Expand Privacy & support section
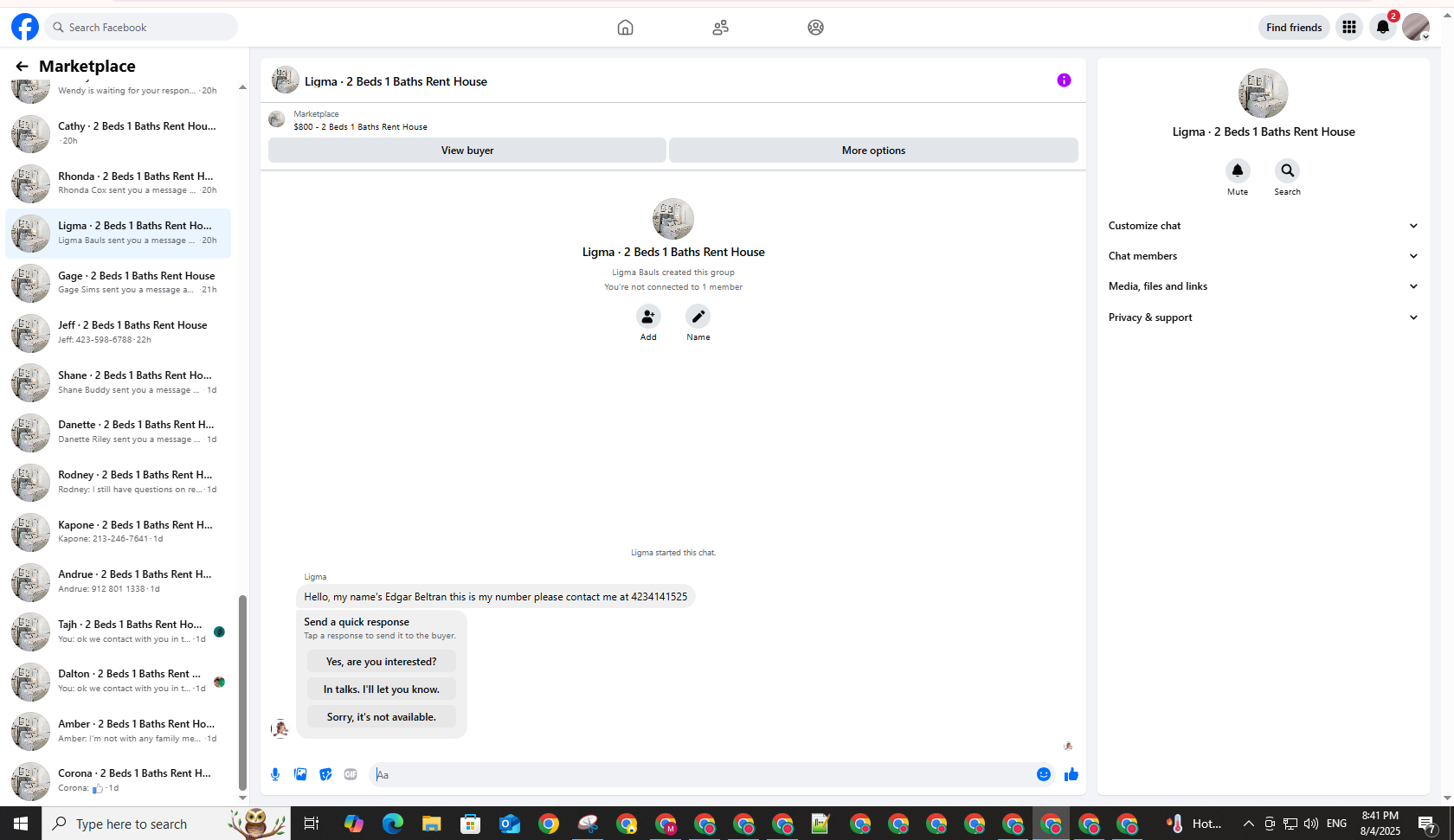 click(1263, 317)
